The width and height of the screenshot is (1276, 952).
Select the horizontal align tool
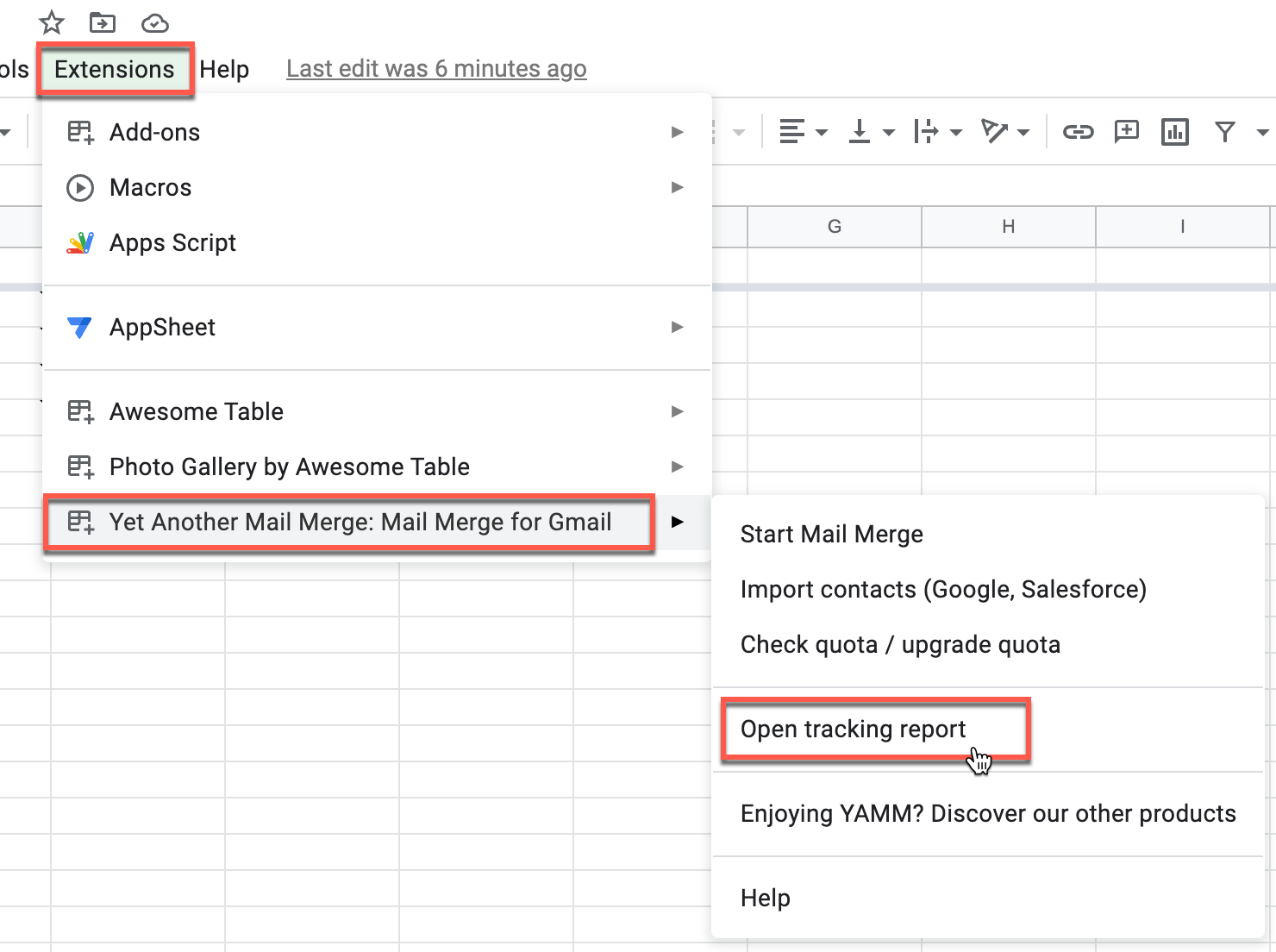[793, 132]
